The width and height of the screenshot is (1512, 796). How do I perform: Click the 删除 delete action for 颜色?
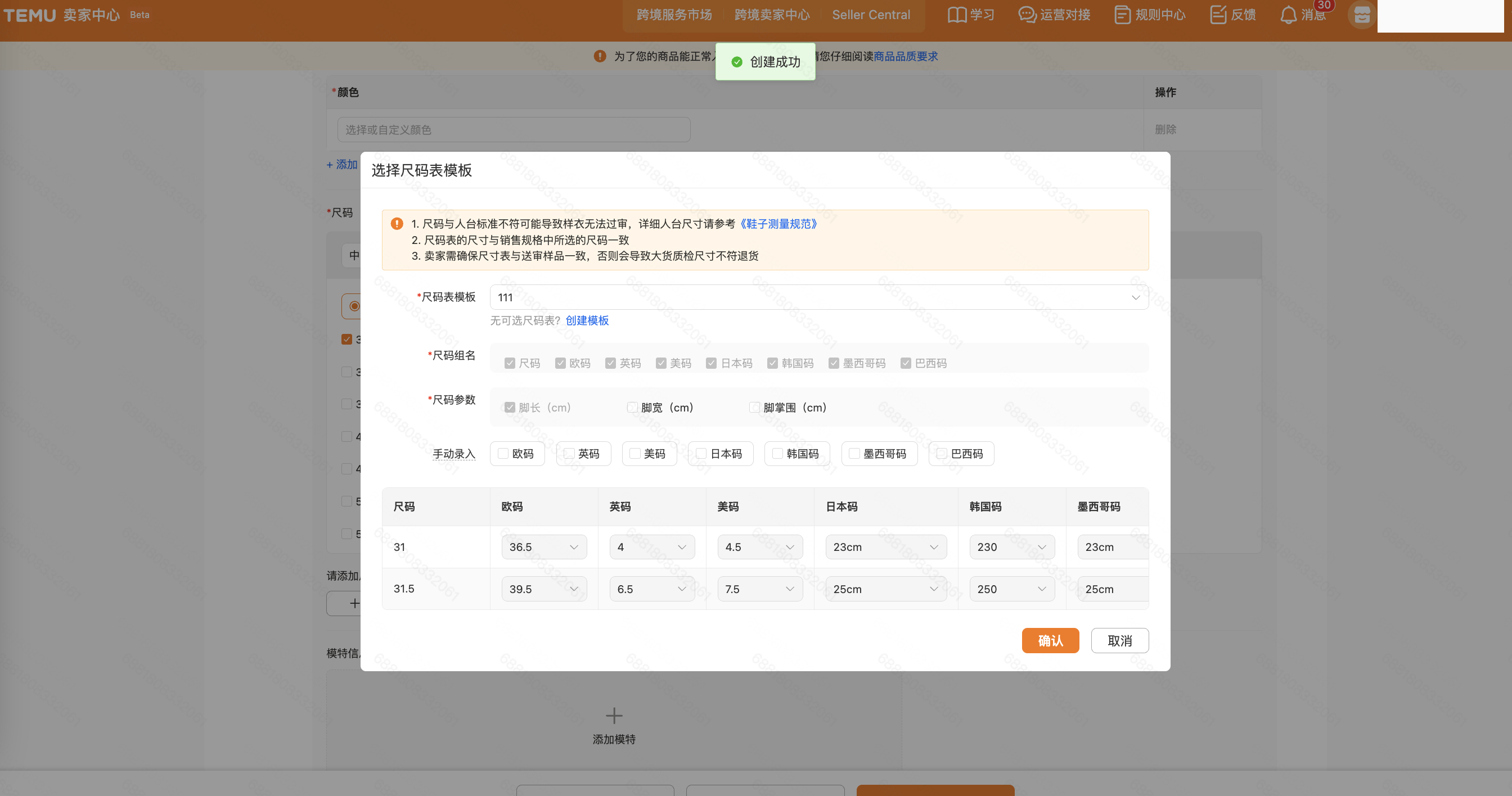tap(1165, 130)
